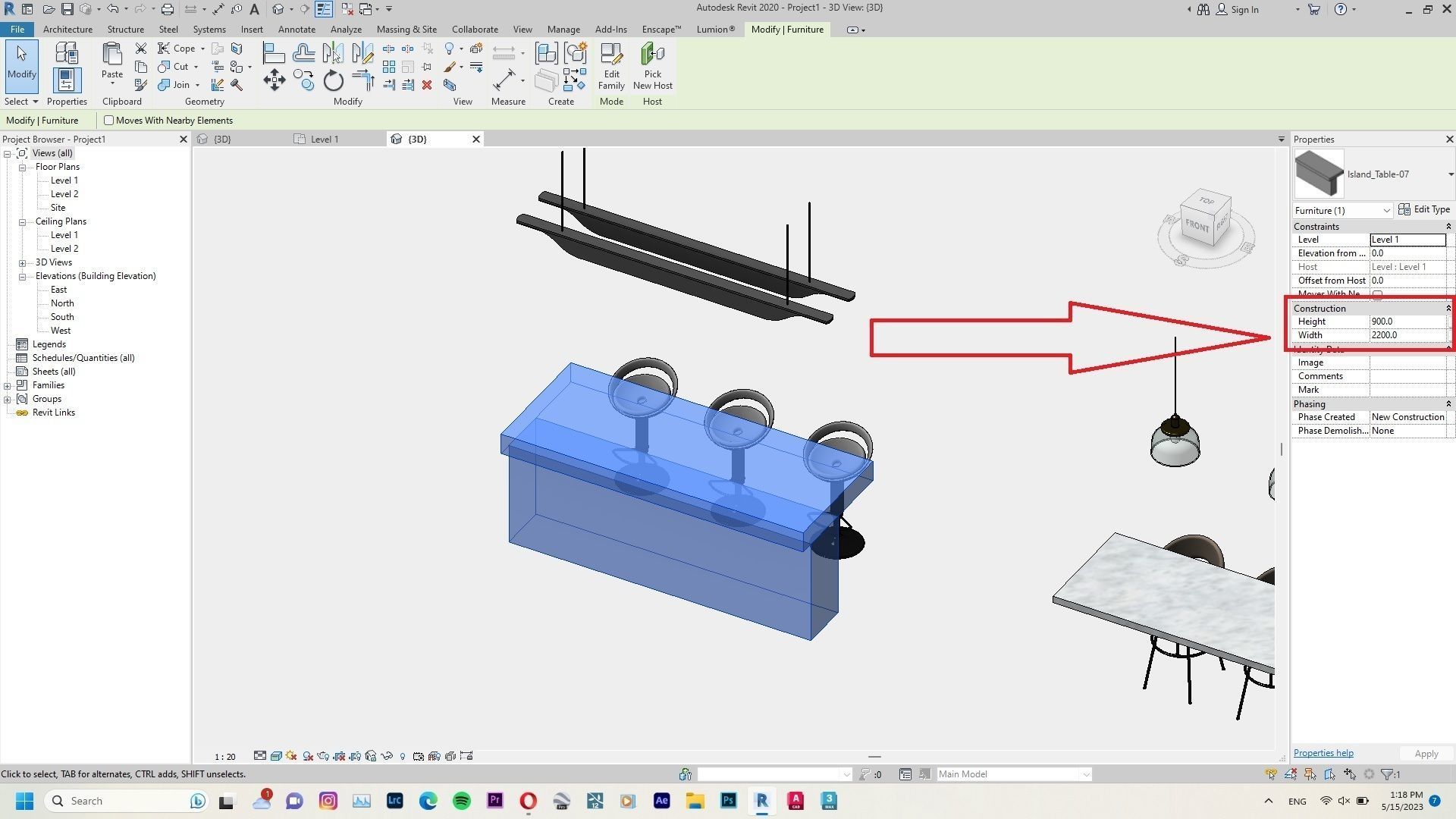Select the Move tool
1456x819 pixels.
coord(274,80)
